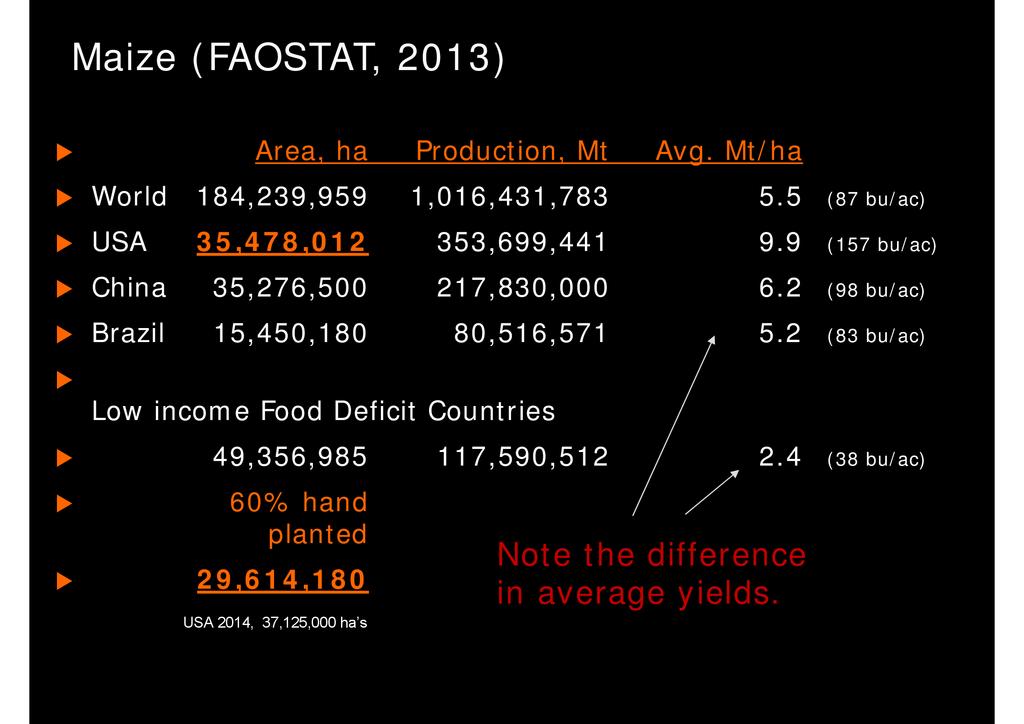The image size is (1024, 724).
Task: Select the underlined Area, ha column header
Action: pyautogui.click(x=311, y=152)
